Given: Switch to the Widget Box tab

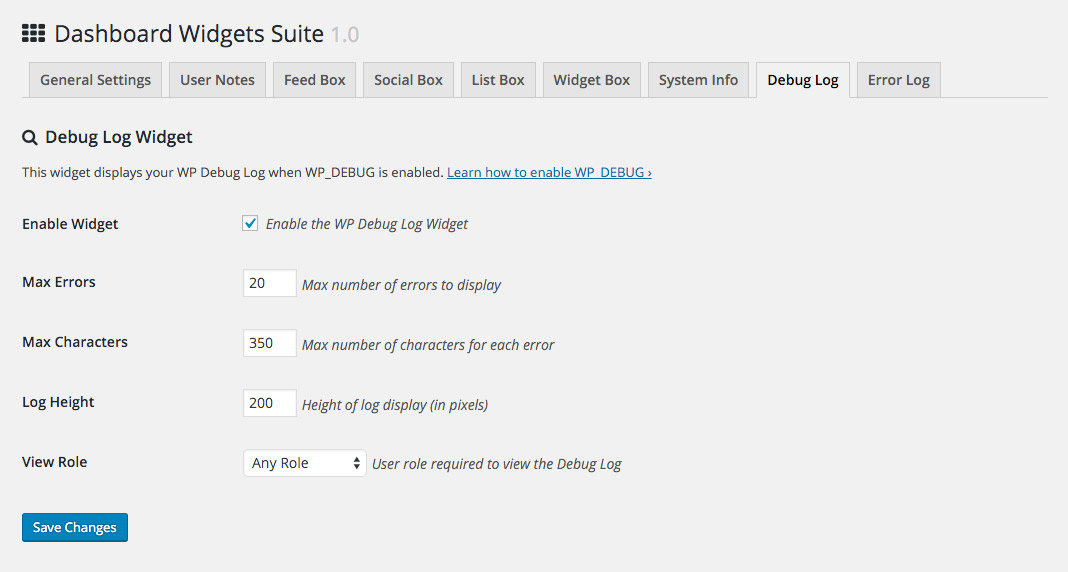Looking at the screenshot, I should 592,80.
